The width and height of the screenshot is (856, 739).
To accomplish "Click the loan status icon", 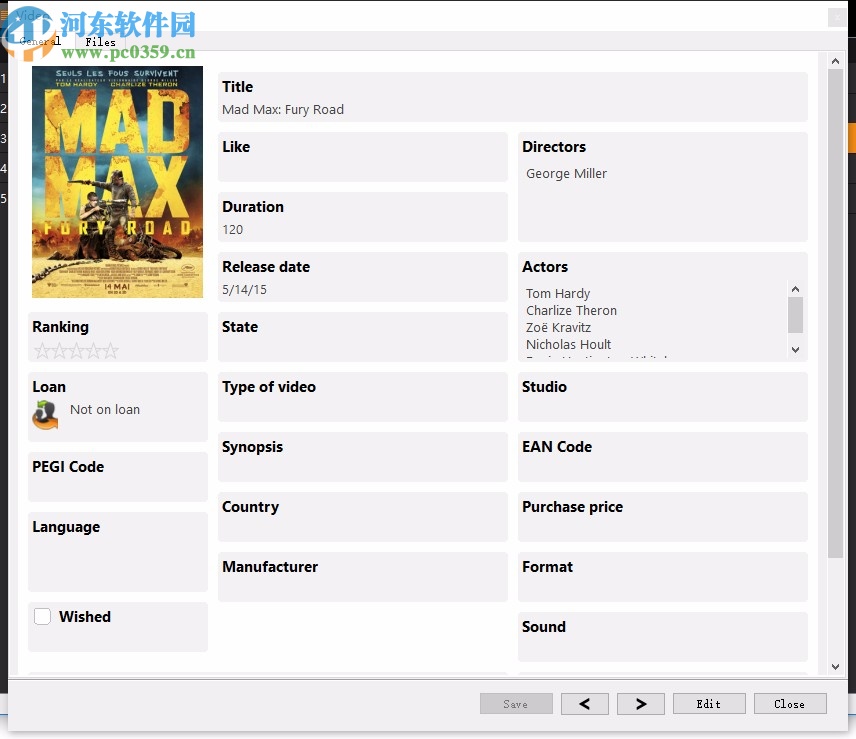I will 45,414.
